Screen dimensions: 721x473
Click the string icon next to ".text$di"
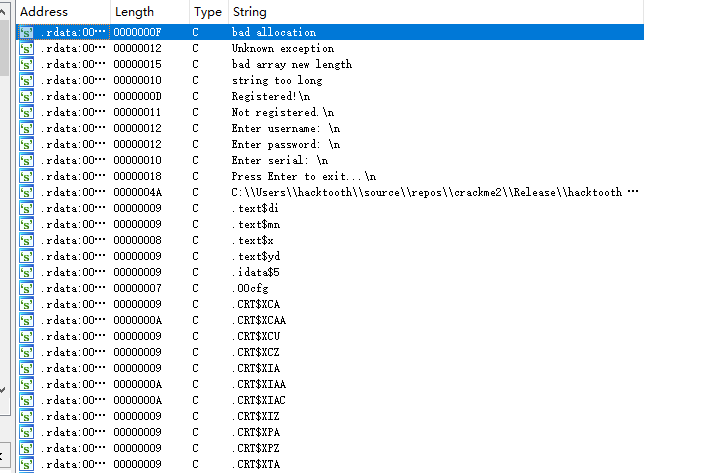(x=27, y=209)
